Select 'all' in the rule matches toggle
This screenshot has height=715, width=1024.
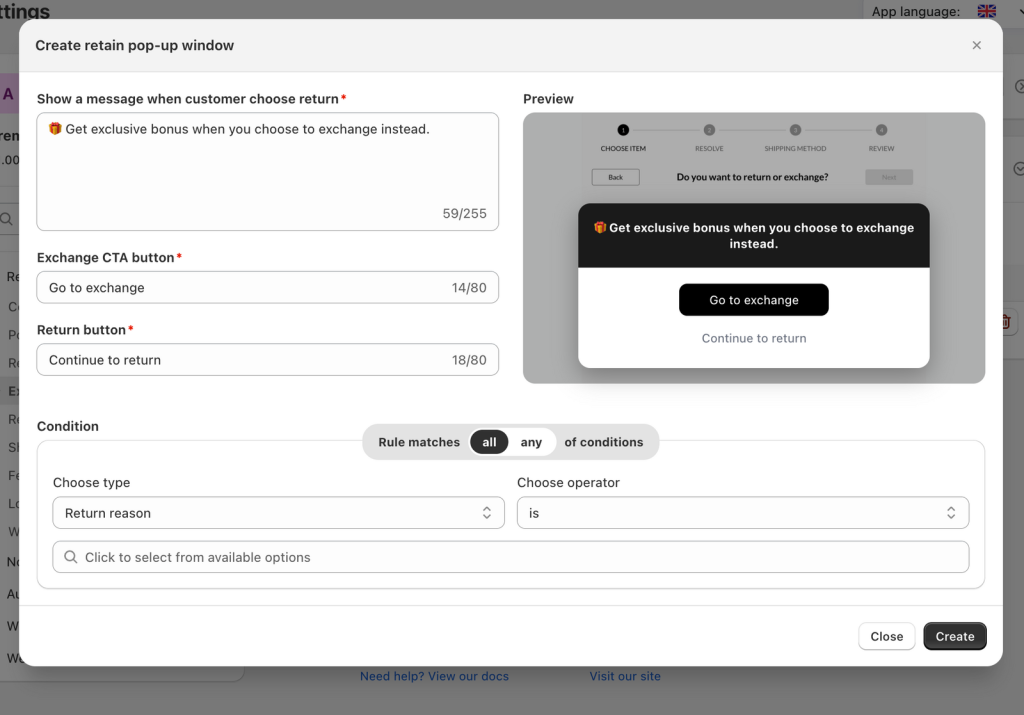489,441
